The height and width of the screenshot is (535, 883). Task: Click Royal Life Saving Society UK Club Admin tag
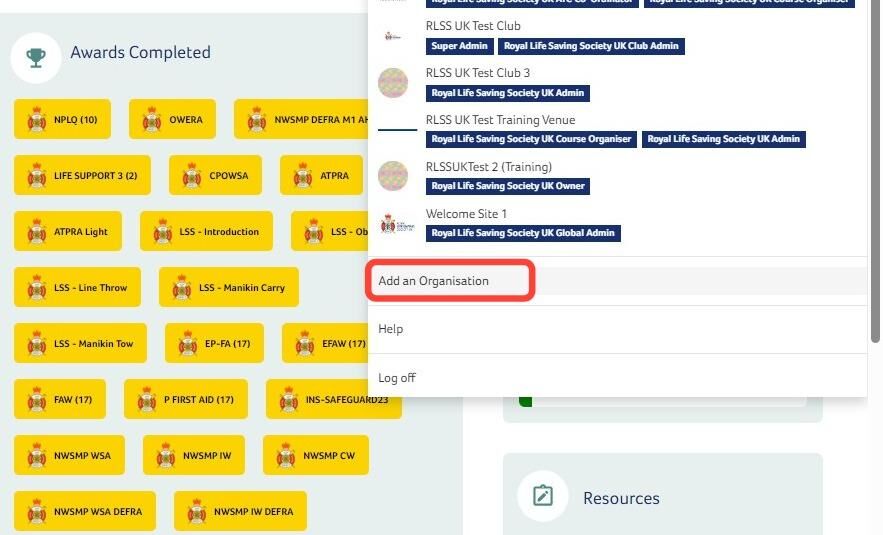(x=591, y=46)
